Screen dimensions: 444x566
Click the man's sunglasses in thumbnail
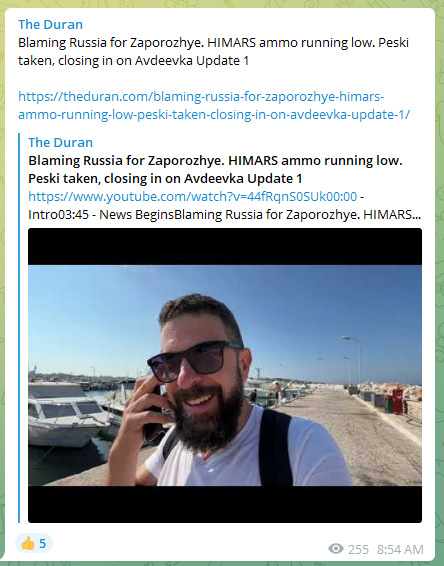tap(194, 361)
